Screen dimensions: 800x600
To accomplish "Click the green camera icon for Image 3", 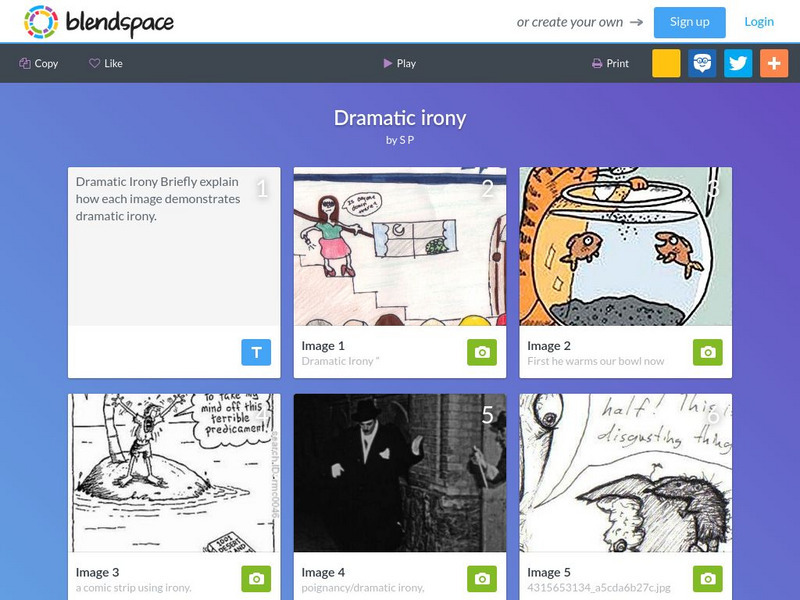I will click(x=256, y=579).
